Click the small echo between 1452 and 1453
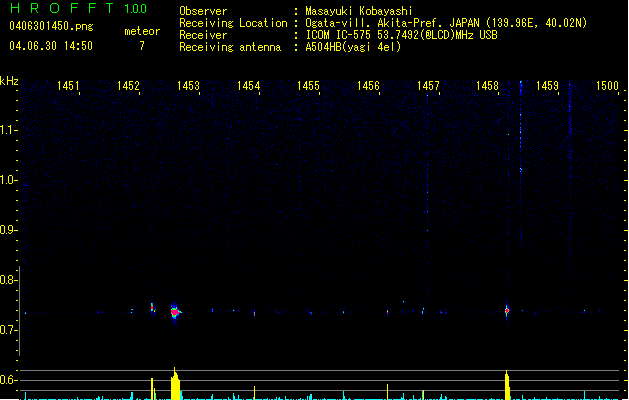 click(152, 308)
